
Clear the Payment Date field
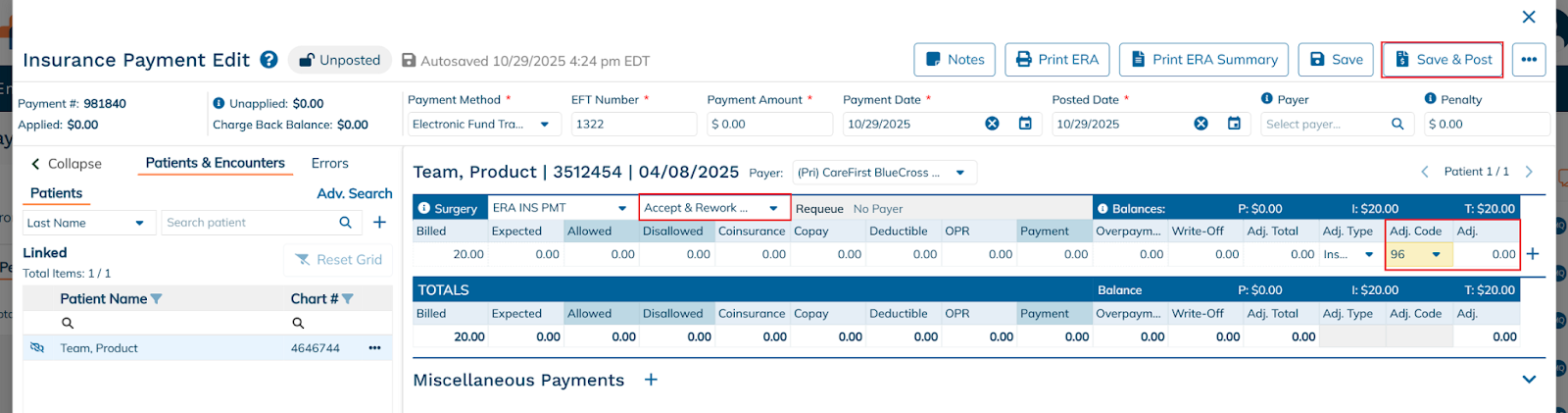pos(992,124)
